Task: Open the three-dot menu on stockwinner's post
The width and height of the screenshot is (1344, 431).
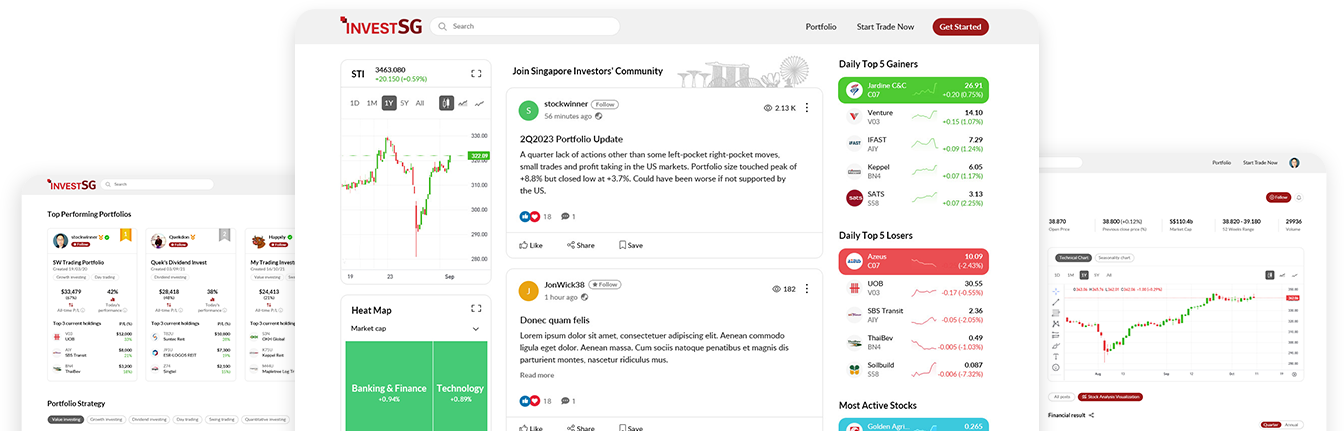Action: click(x=807, y=108)
